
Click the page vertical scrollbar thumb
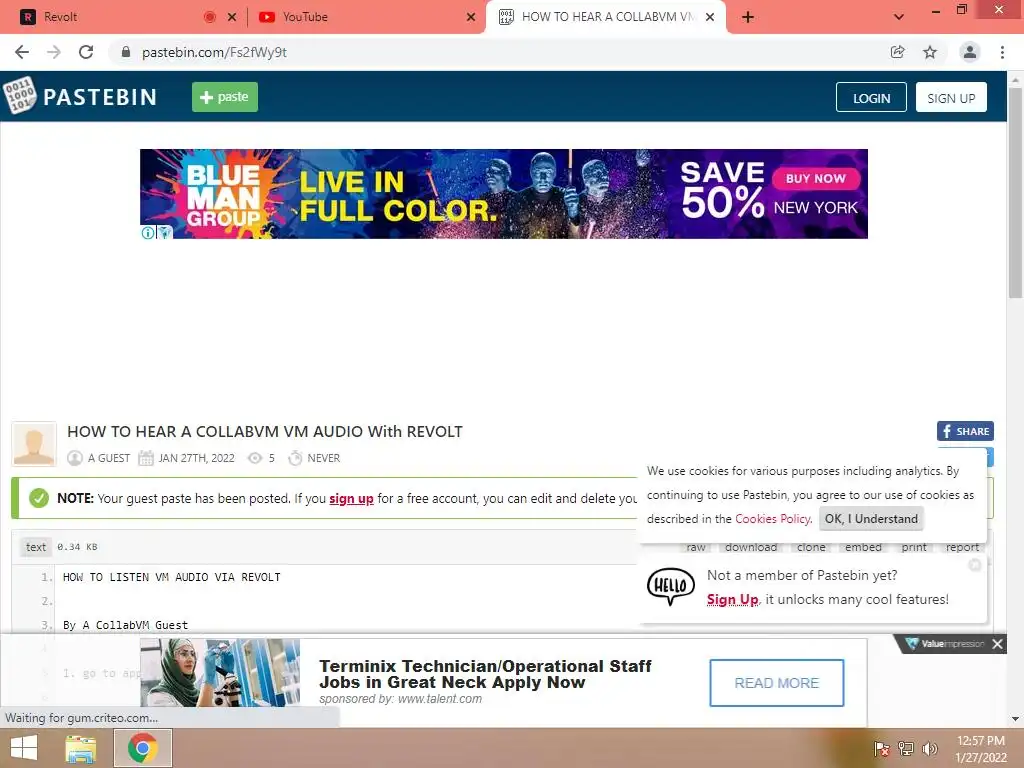1015,193
